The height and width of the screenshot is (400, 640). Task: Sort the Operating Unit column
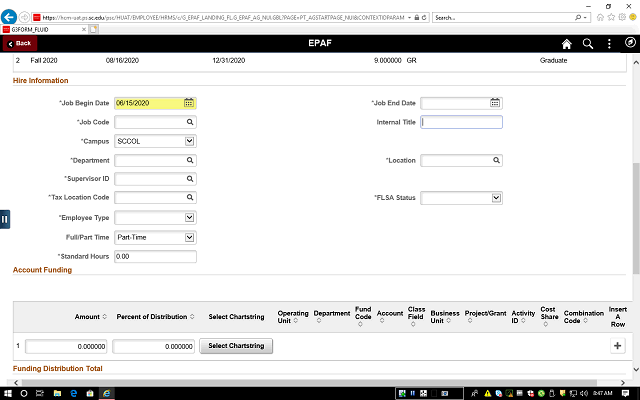click(296, 320)
